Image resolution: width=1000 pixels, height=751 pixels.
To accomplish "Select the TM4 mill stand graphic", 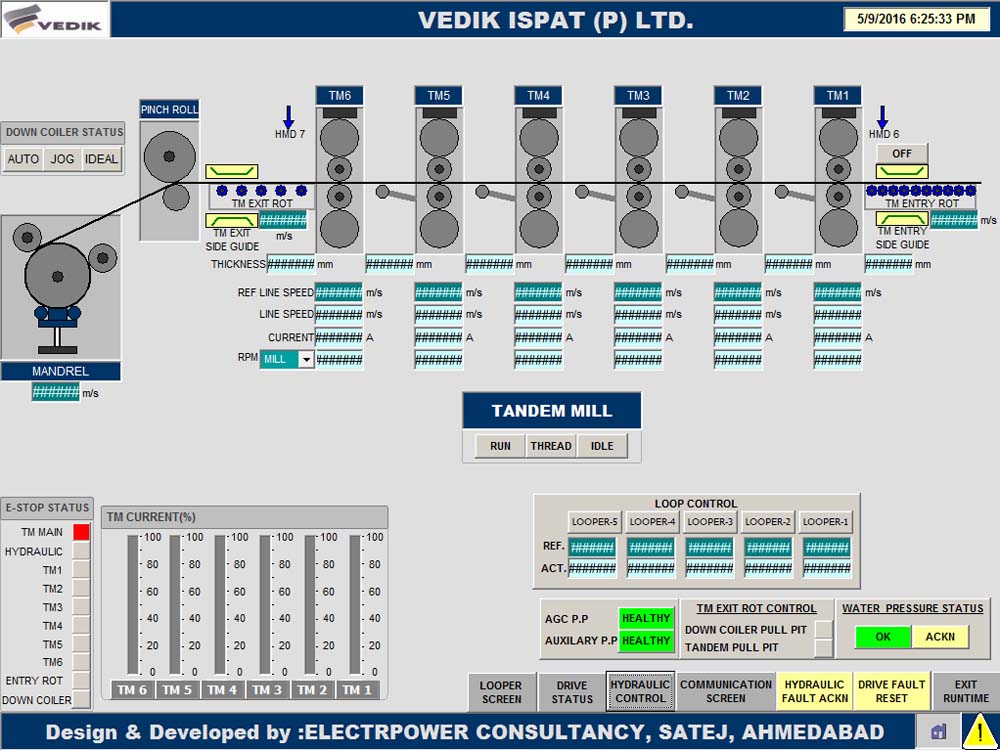I will coord(539,179).
